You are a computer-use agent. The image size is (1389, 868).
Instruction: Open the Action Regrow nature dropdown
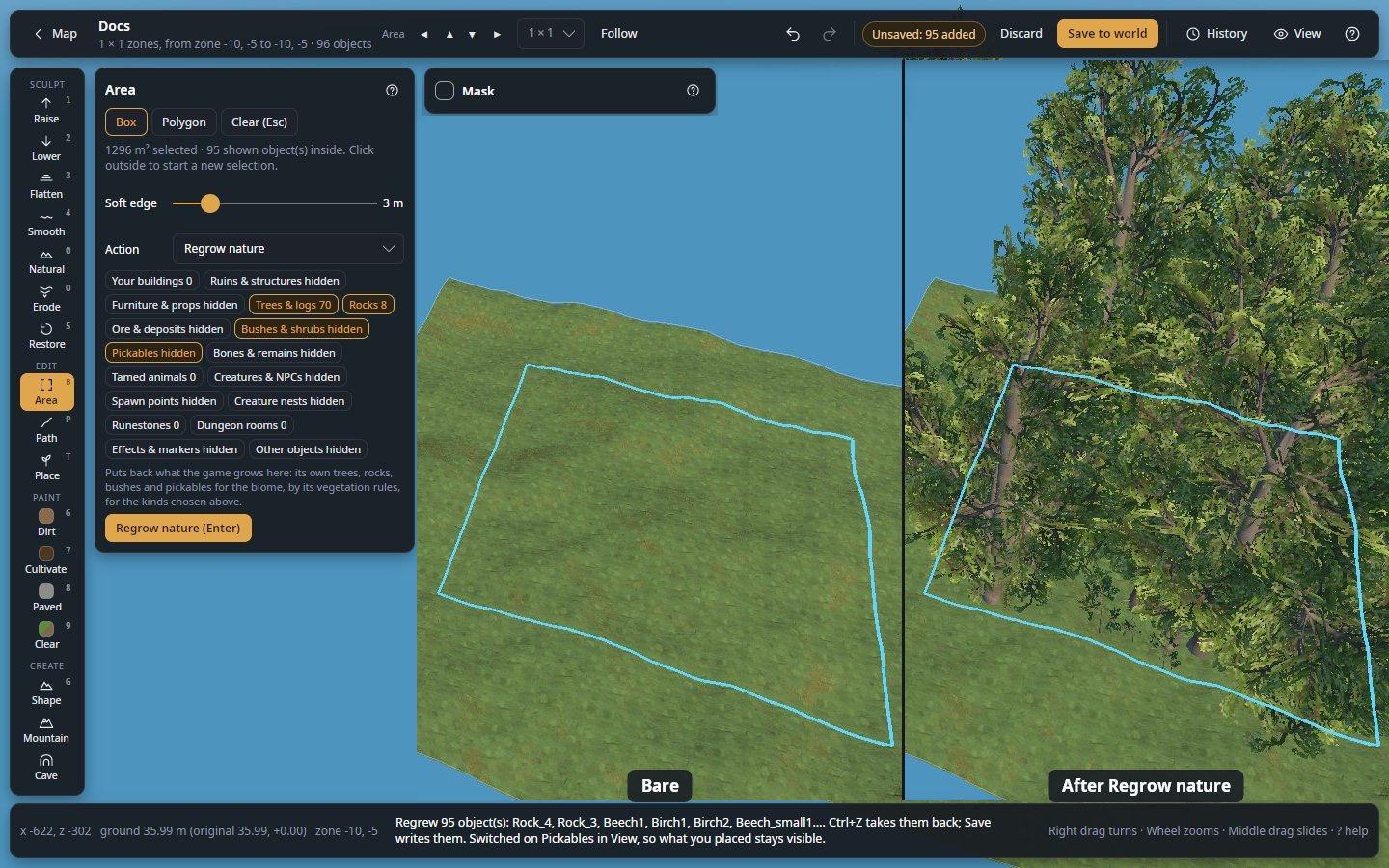tap(288, 249)
